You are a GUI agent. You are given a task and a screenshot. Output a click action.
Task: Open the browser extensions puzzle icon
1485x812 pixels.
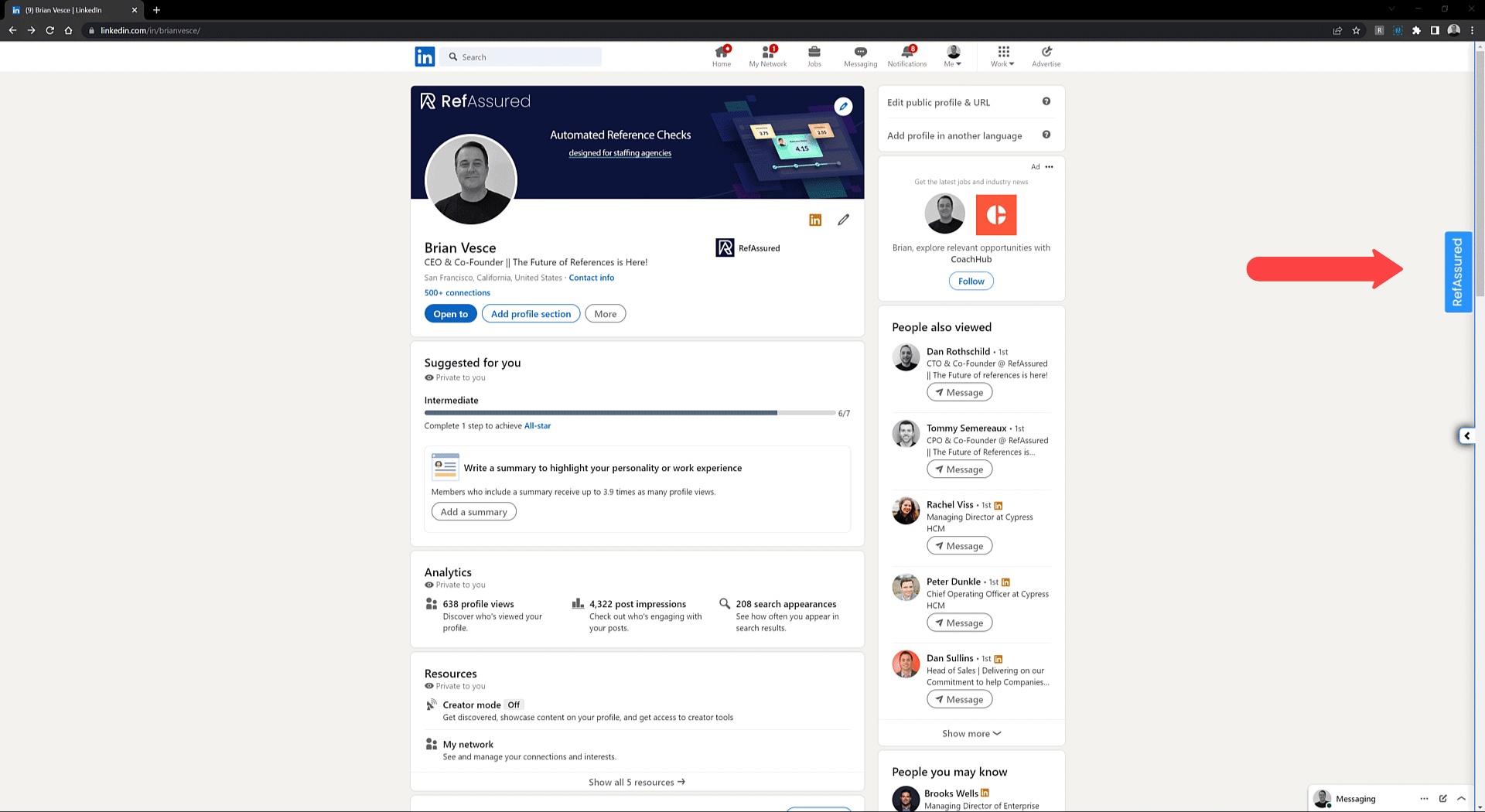click(x=1416, y=30)
